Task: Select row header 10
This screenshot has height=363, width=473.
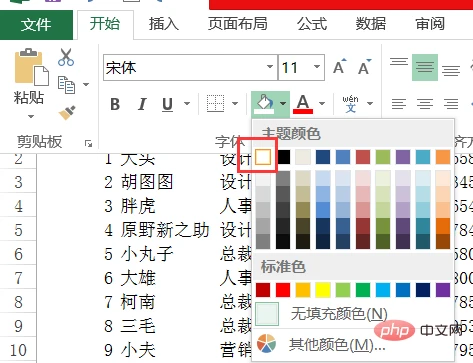Action: pos(18,349)
